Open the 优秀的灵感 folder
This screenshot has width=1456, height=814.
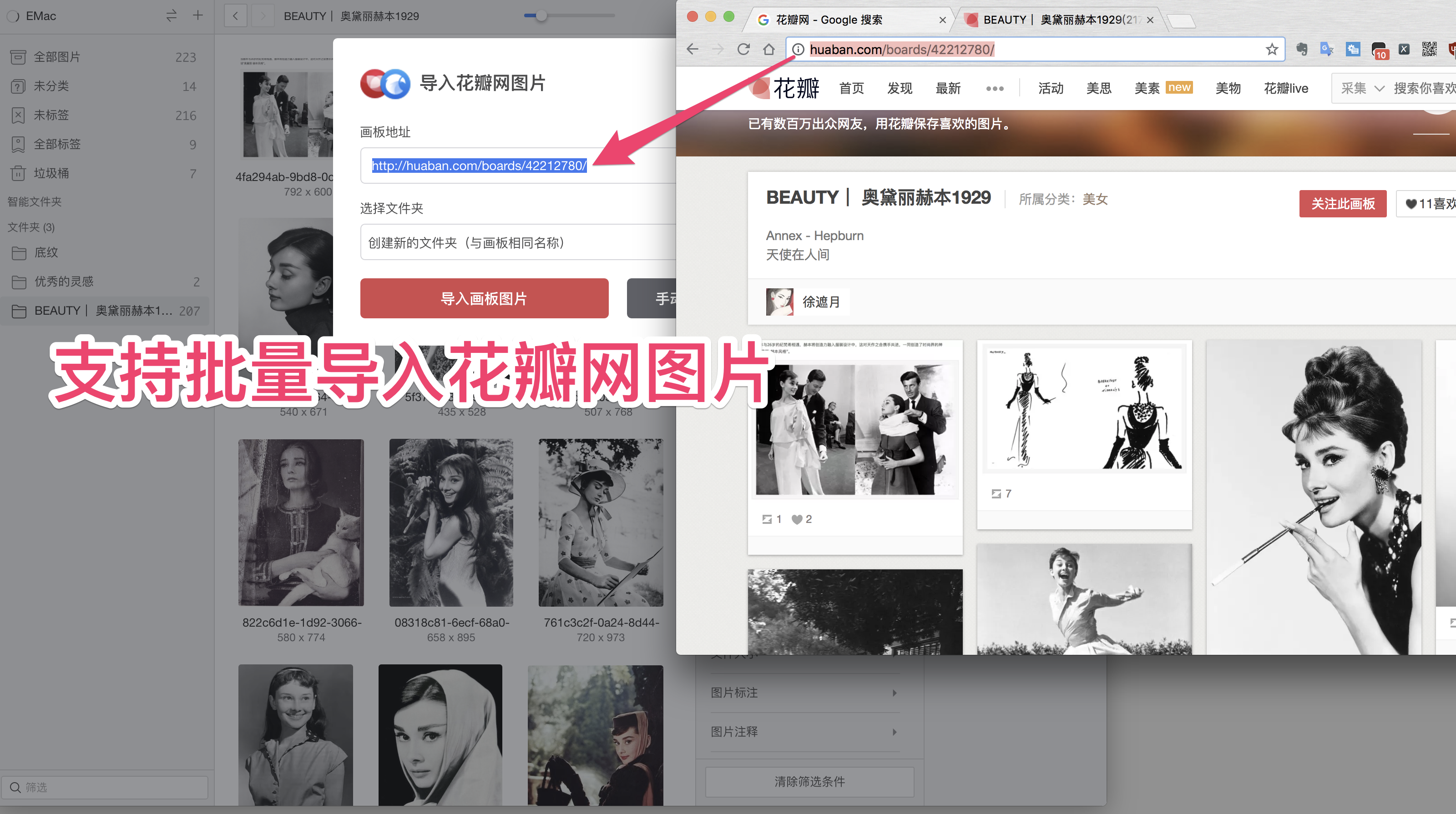click(63, 281)
